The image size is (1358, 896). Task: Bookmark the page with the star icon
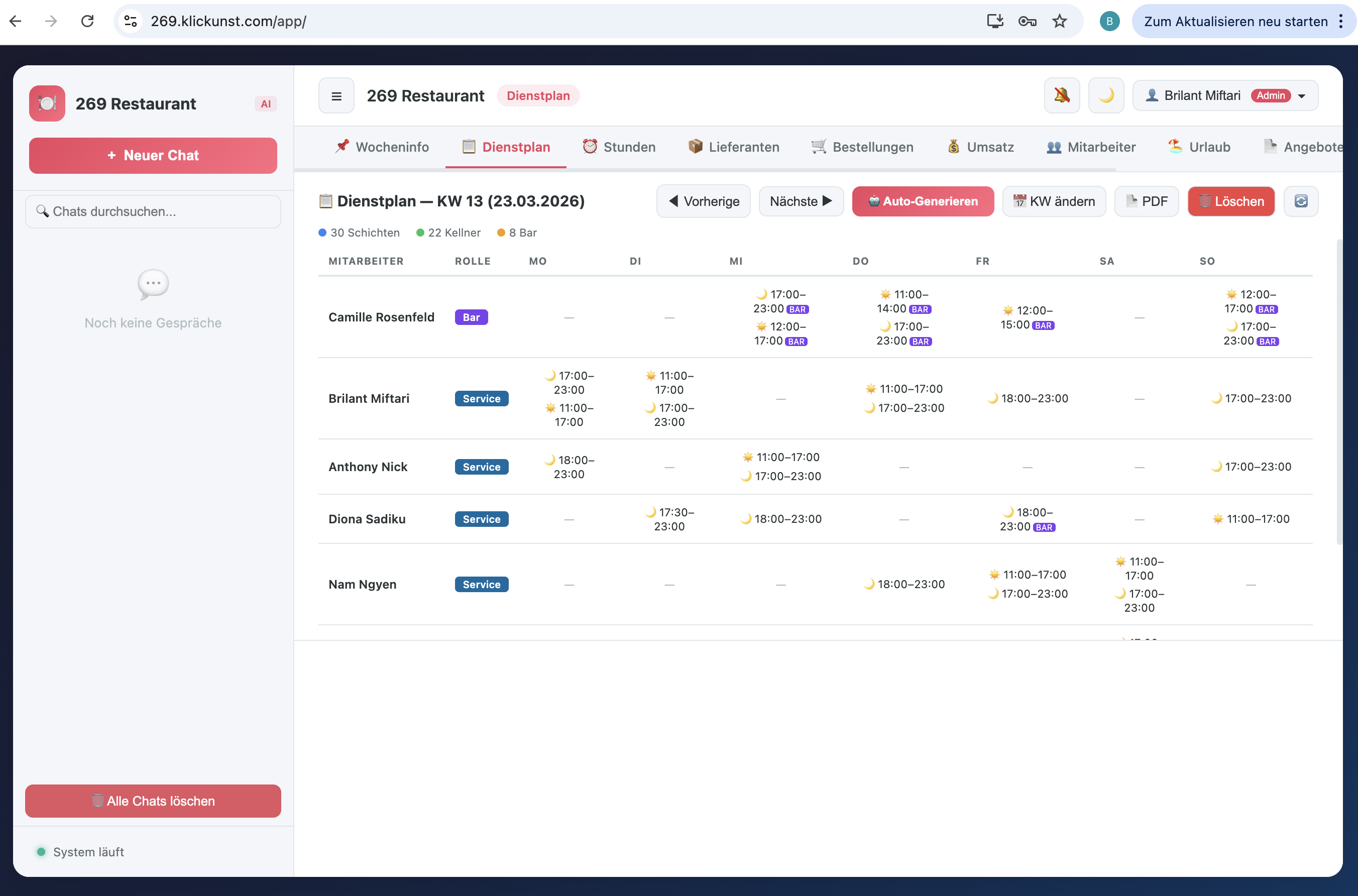[1060, 21]
